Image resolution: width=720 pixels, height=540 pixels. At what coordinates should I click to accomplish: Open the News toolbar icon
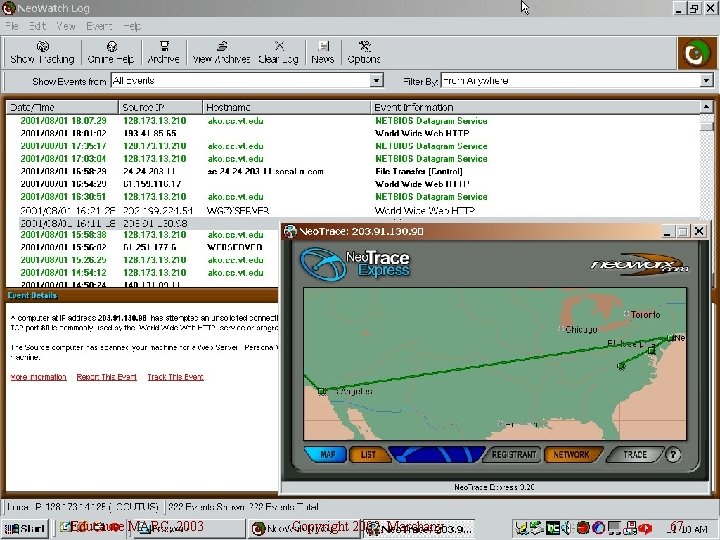[323, 53]
